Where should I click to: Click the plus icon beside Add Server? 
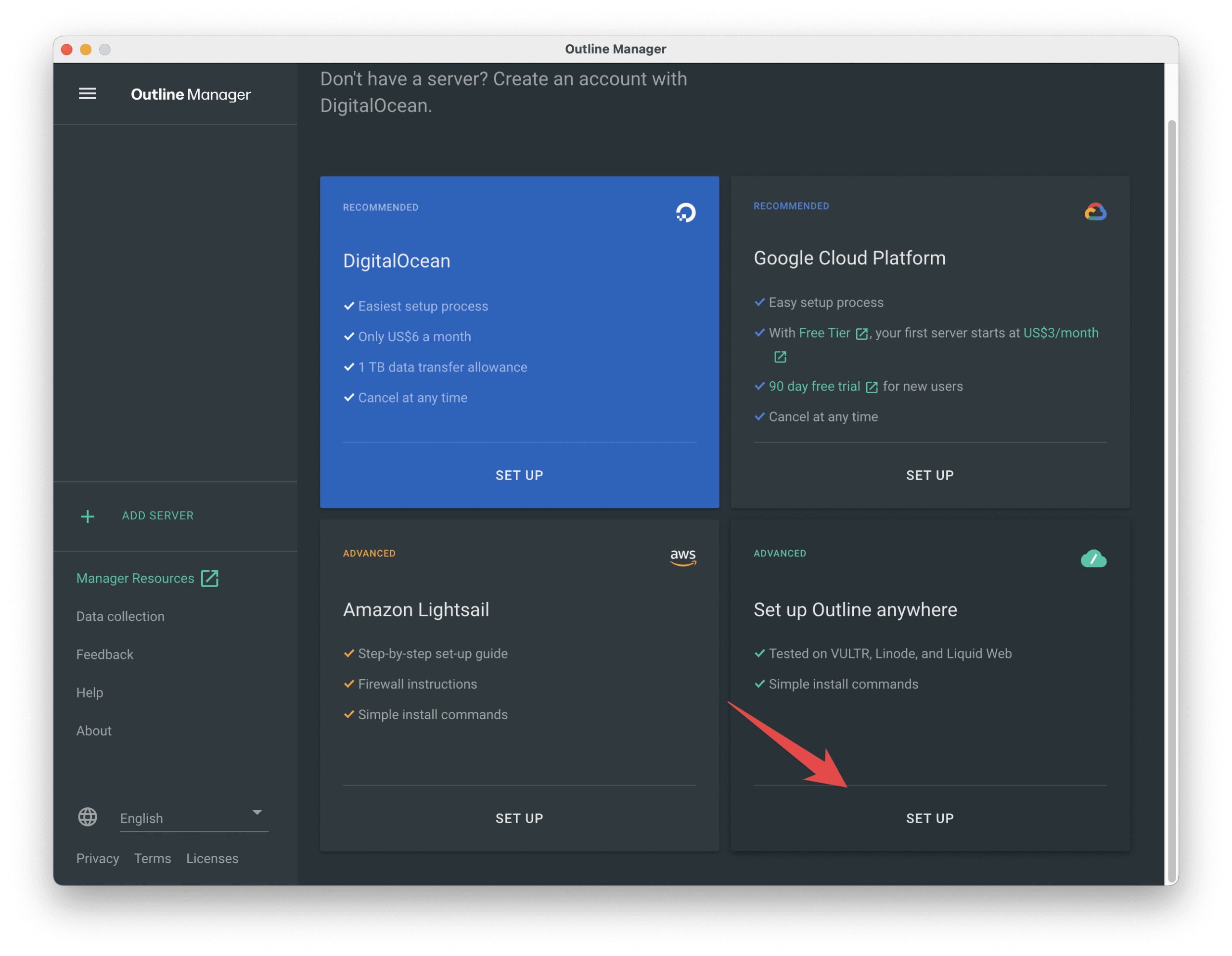click(88, 516)
